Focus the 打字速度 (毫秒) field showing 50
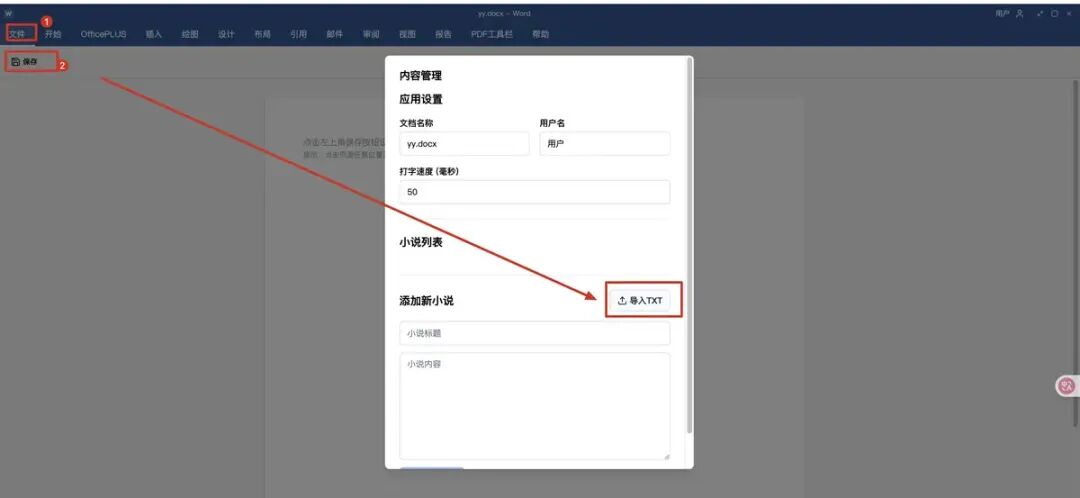Screen dimensions: 1080x498 [534, 192]
